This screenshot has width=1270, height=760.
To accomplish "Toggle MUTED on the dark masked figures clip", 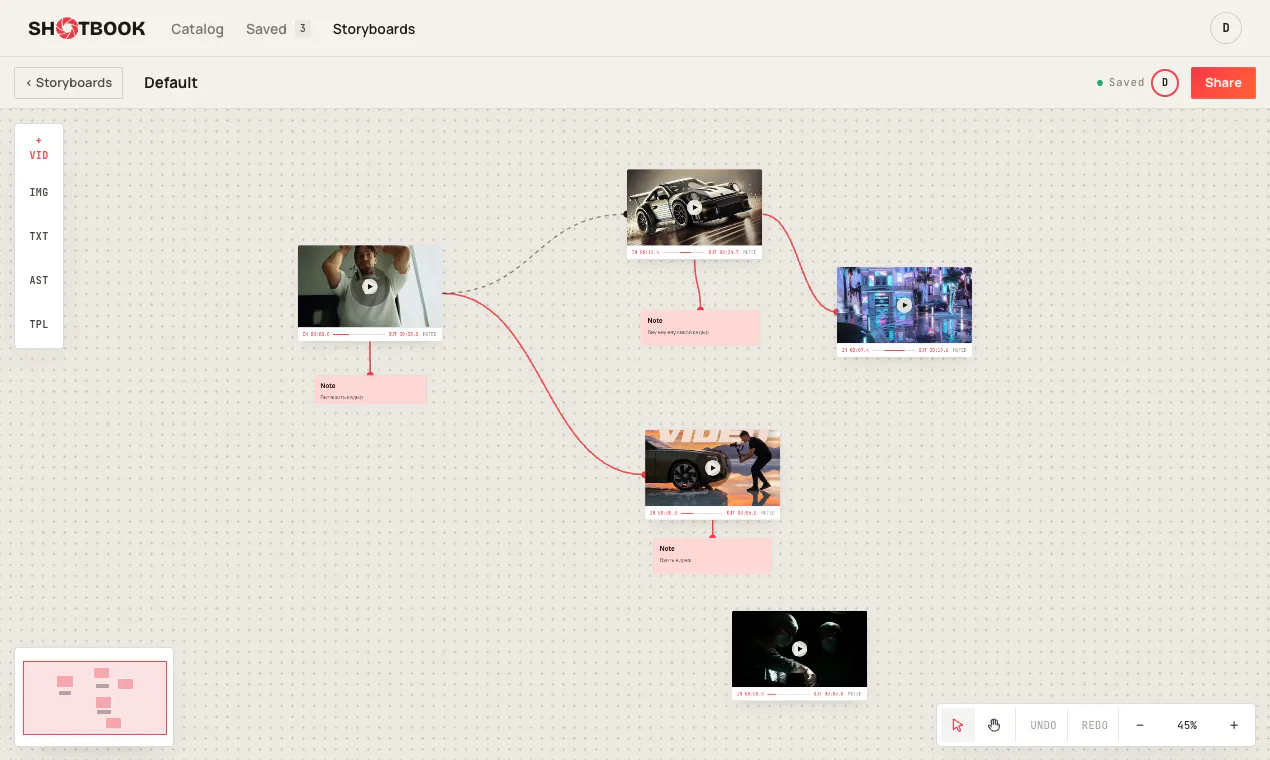I will [x=855, y=693].
